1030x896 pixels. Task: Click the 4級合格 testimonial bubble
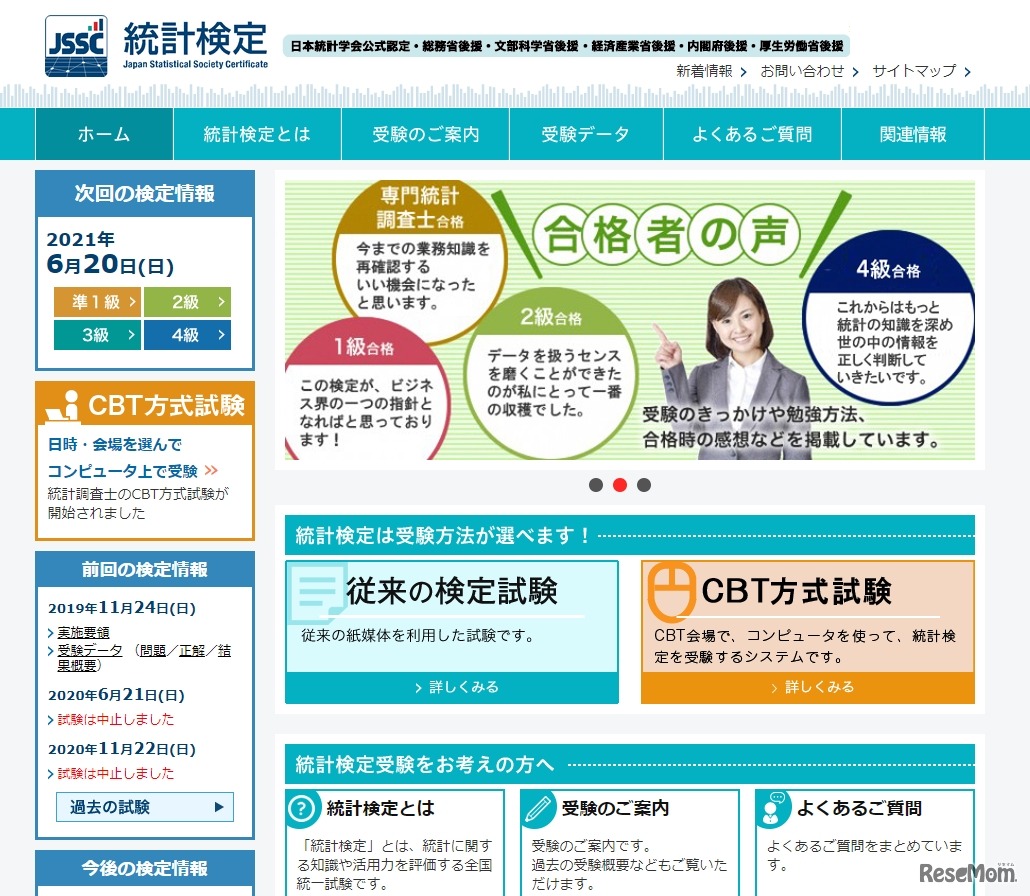pos(888,319)
